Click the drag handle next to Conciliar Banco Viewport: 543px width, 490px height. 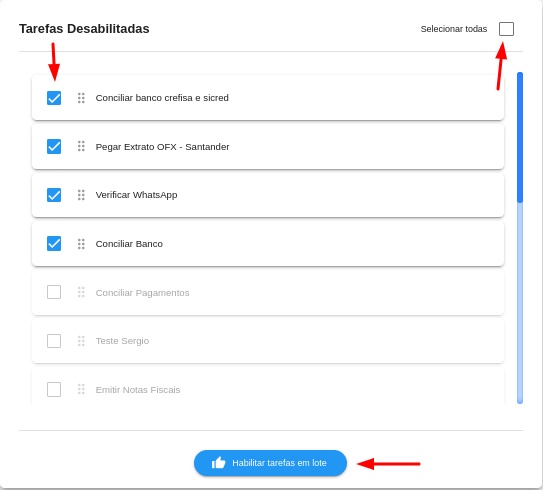[81, 244]
